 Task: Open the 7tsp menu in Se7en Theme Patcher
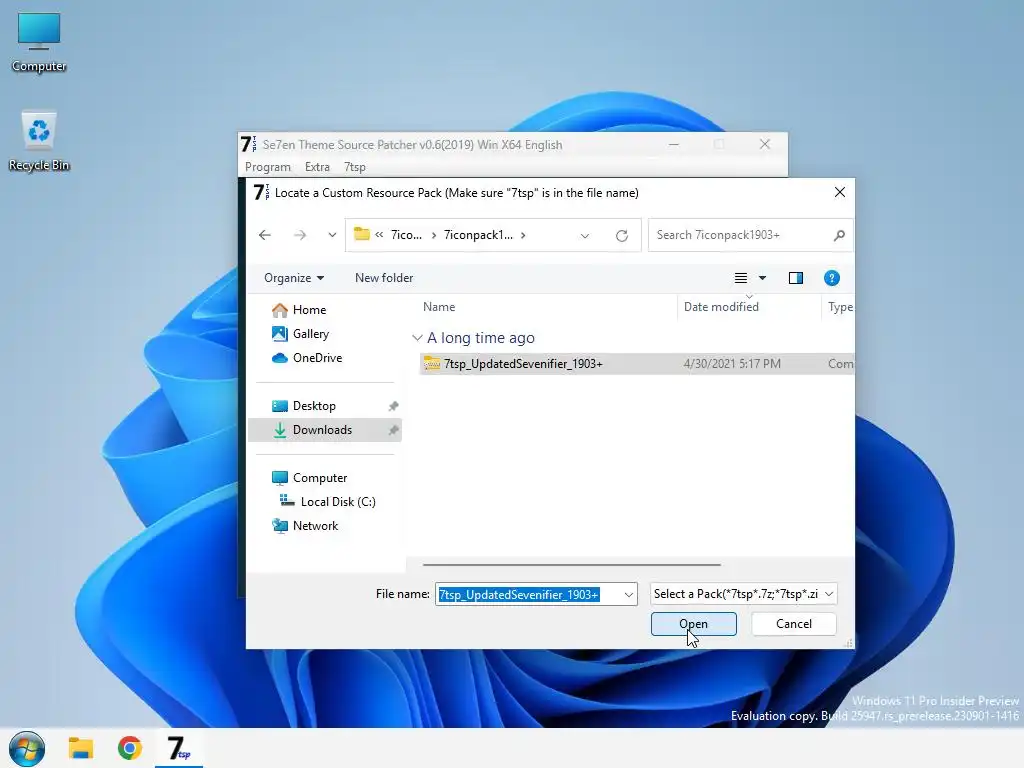(x=355, y=167)
